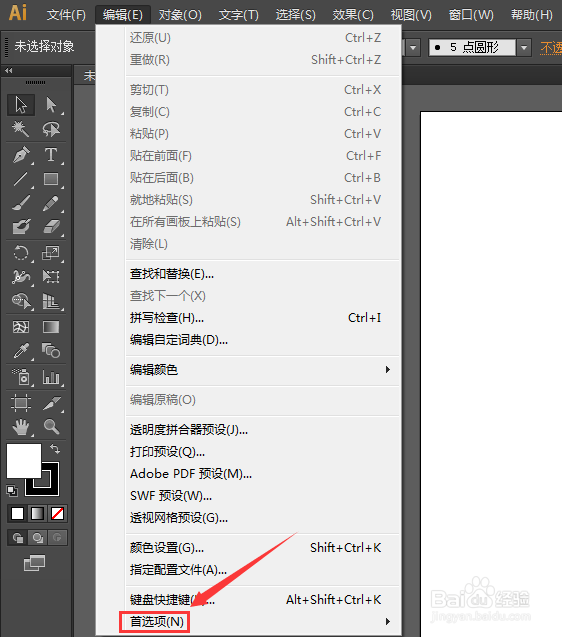Select the Slice tool

(51, 402)
